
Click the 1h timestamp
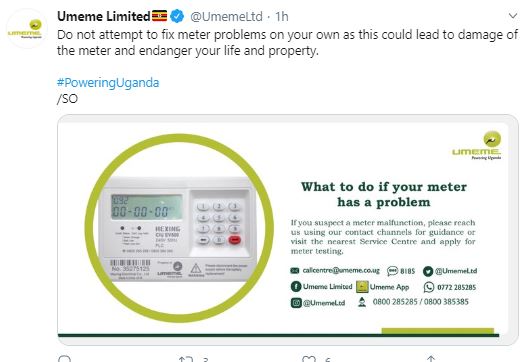pos(282,16)
